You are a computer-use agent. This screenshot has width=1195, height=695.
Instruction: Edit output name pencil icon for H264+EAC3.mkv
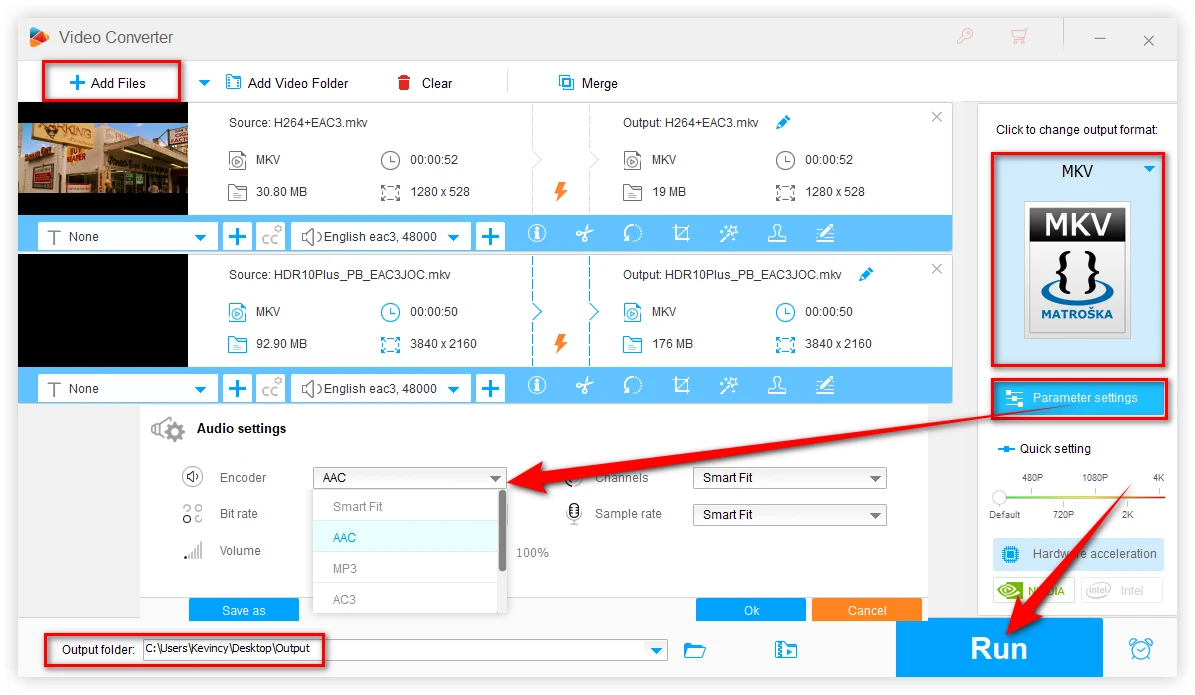(783, 122)
